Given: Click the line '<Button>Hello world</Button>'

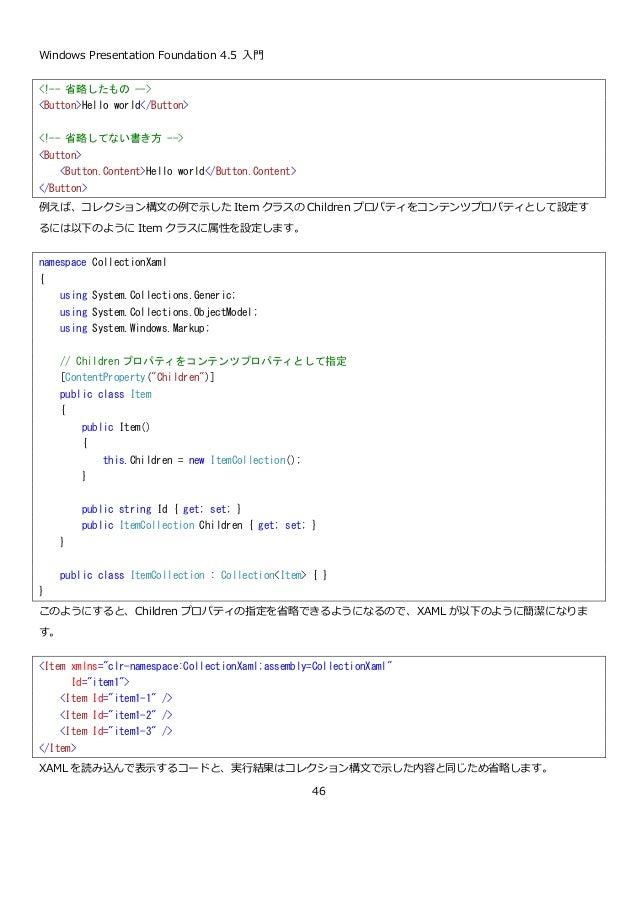Looking at the screenshot, I should tap(113, 105).
